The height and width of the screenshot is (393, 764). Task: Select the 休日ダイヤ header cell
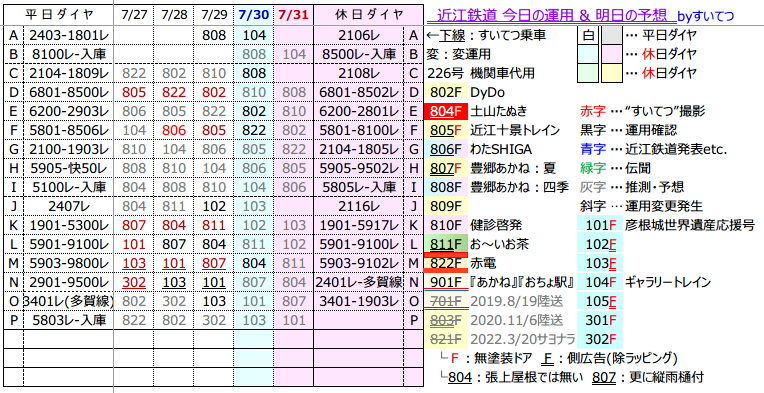[x=369, y=15]
